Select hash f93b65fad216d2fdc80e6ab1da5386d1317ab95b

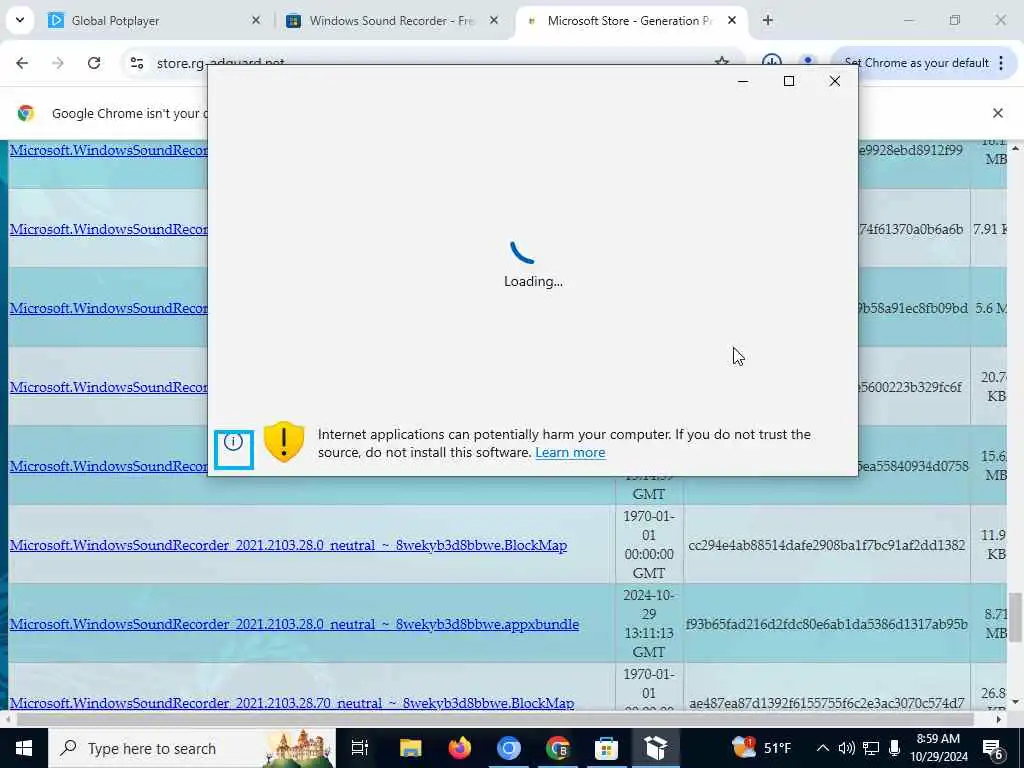point(826,624)
